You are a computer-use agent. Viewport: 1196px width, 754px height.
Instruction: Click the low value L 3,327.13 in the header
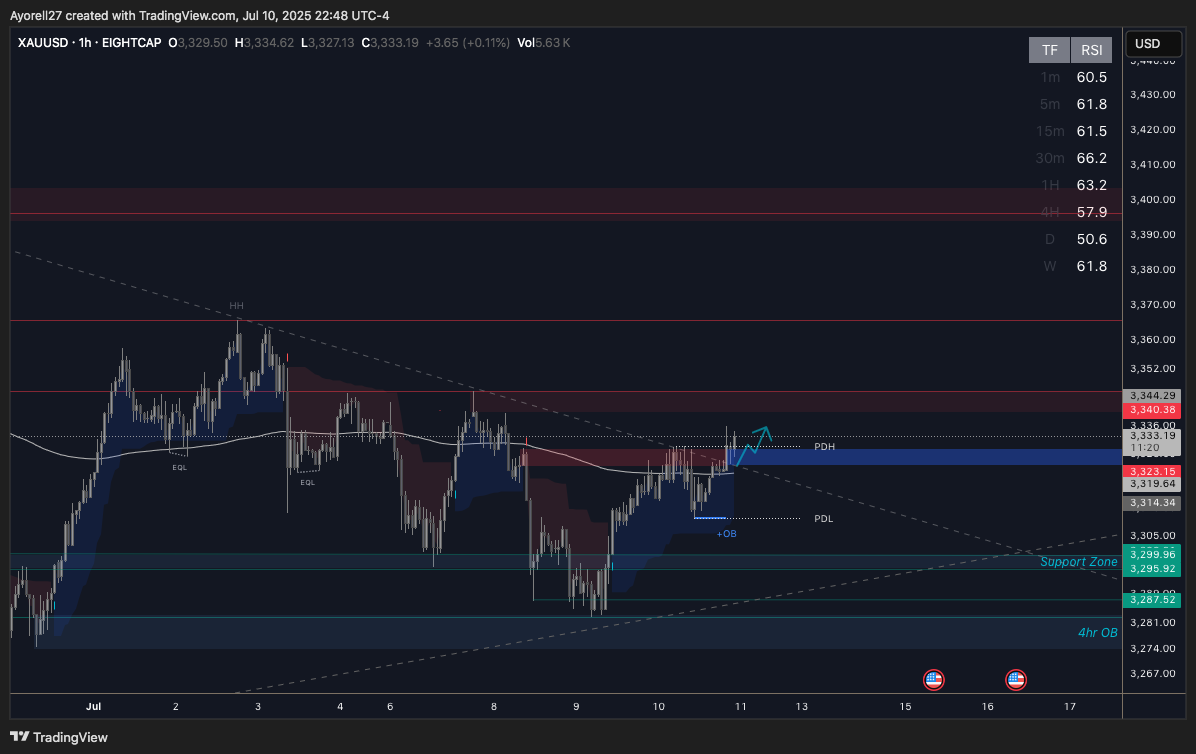(x=327, y=43)
